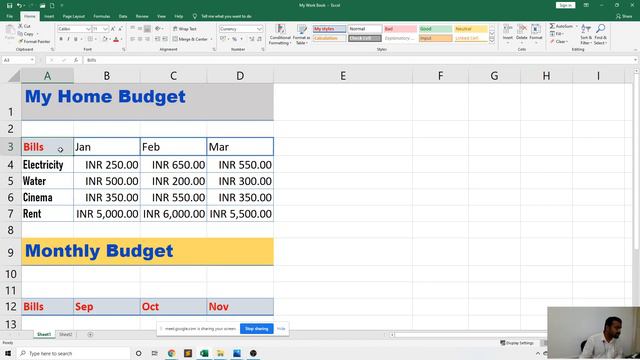Viewport: 640px width, 360px height.
Task: Click the Decrease Decimal icon
Action: (259, 39)
